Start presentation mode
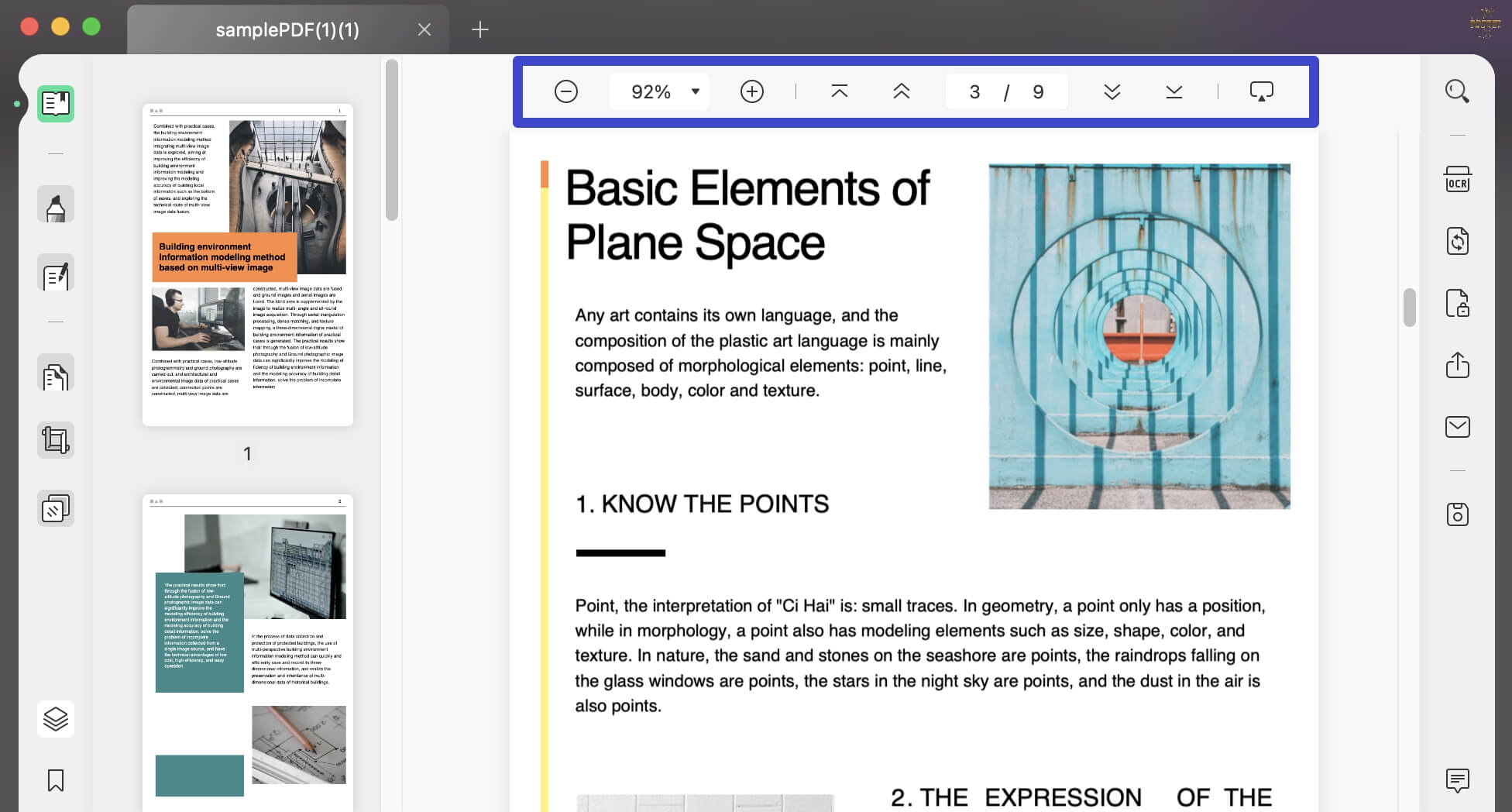The height and width of the screenshot is (812, 1512). [1261, 91]
